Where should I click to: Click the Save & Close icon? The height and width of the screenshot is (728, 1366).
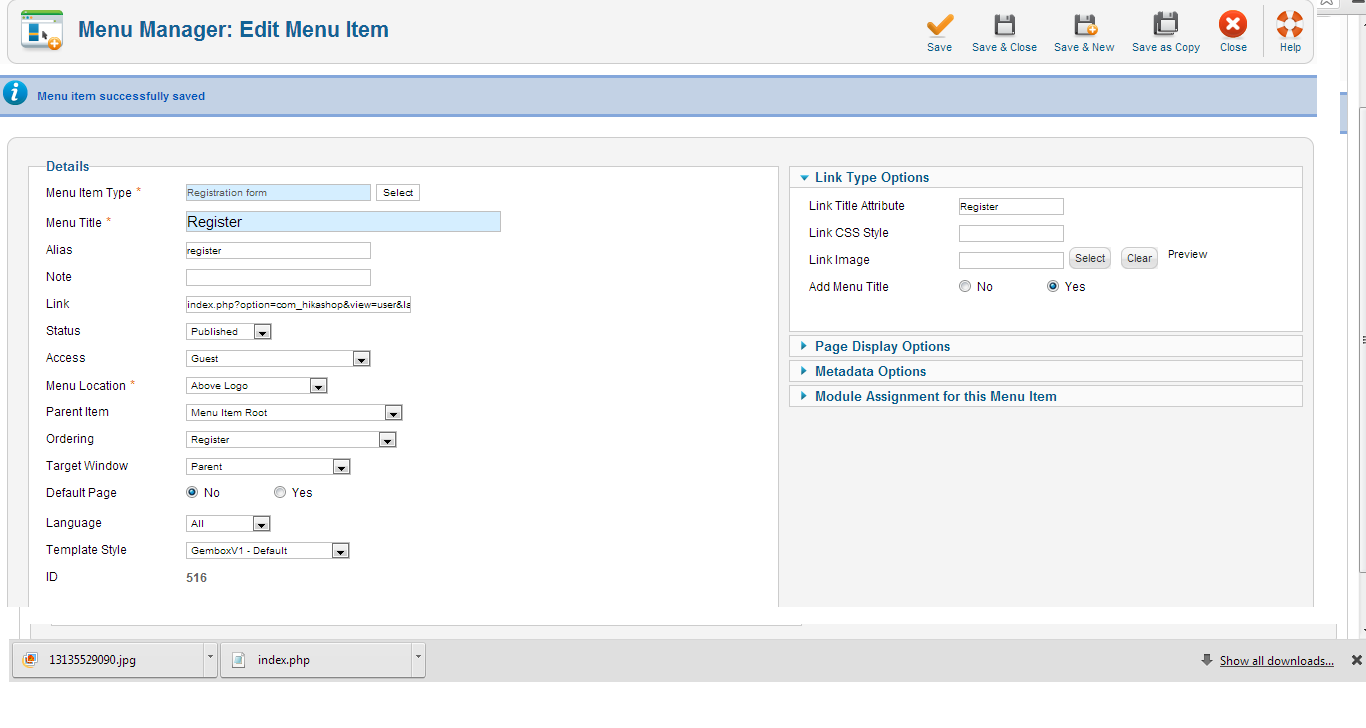coord(1004,25)
